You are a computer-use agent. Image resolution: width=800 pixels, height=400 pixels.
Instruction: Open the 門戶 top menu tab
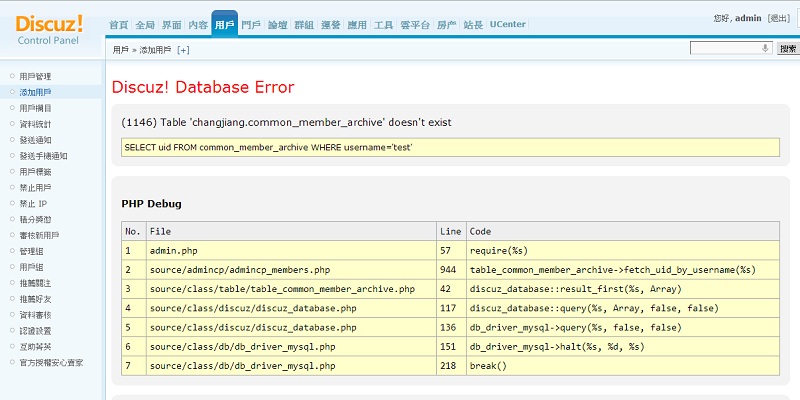(x=251, y=25)
